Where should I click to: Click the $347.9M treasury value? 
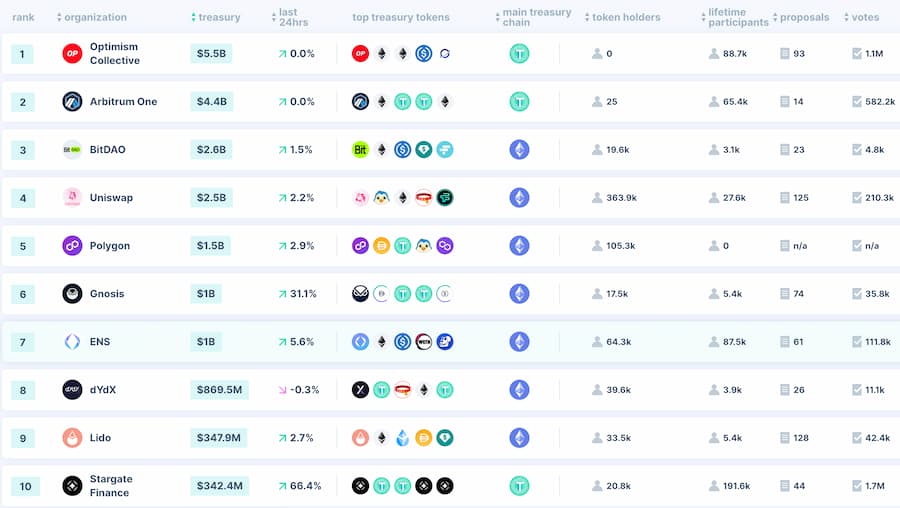pos(219,438)
